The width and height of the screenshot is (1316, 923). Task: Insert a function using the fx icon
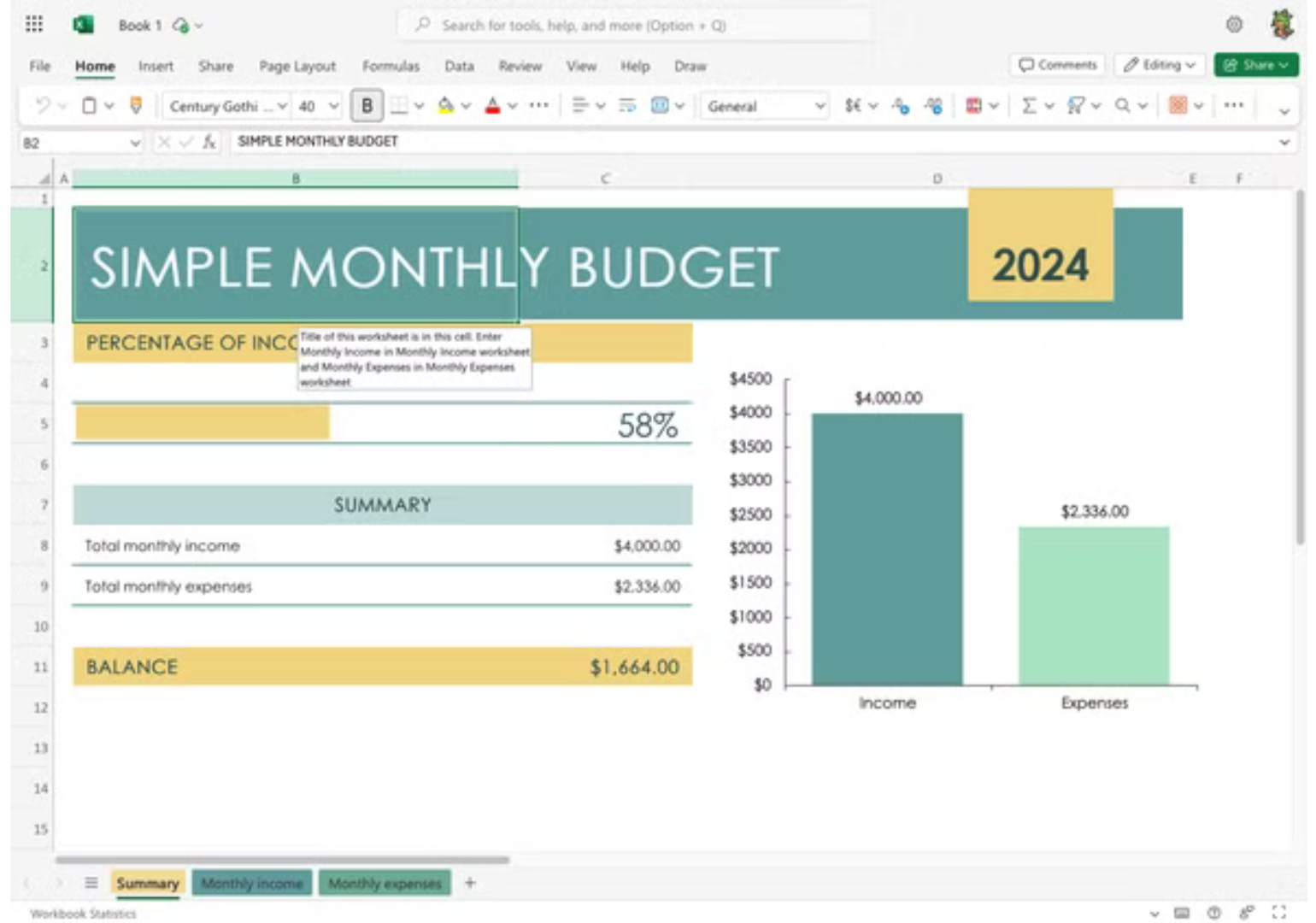(205, 142)
